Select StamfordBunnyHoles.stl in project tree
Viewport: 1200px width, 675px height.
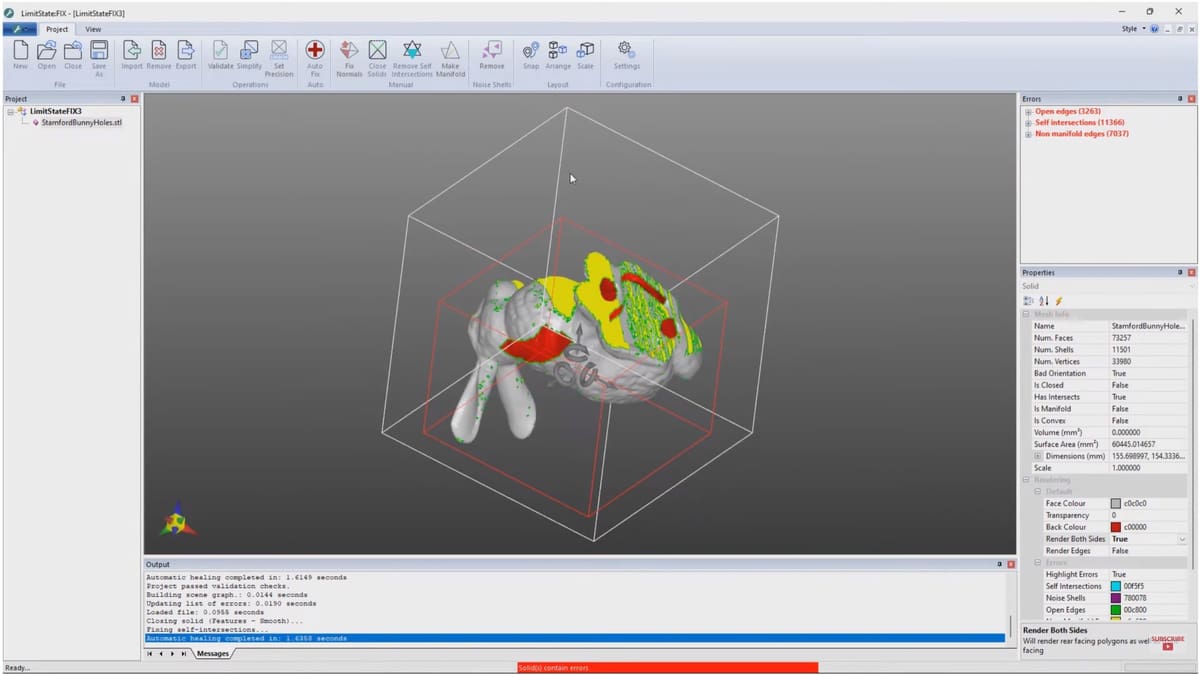coord(80,122)
